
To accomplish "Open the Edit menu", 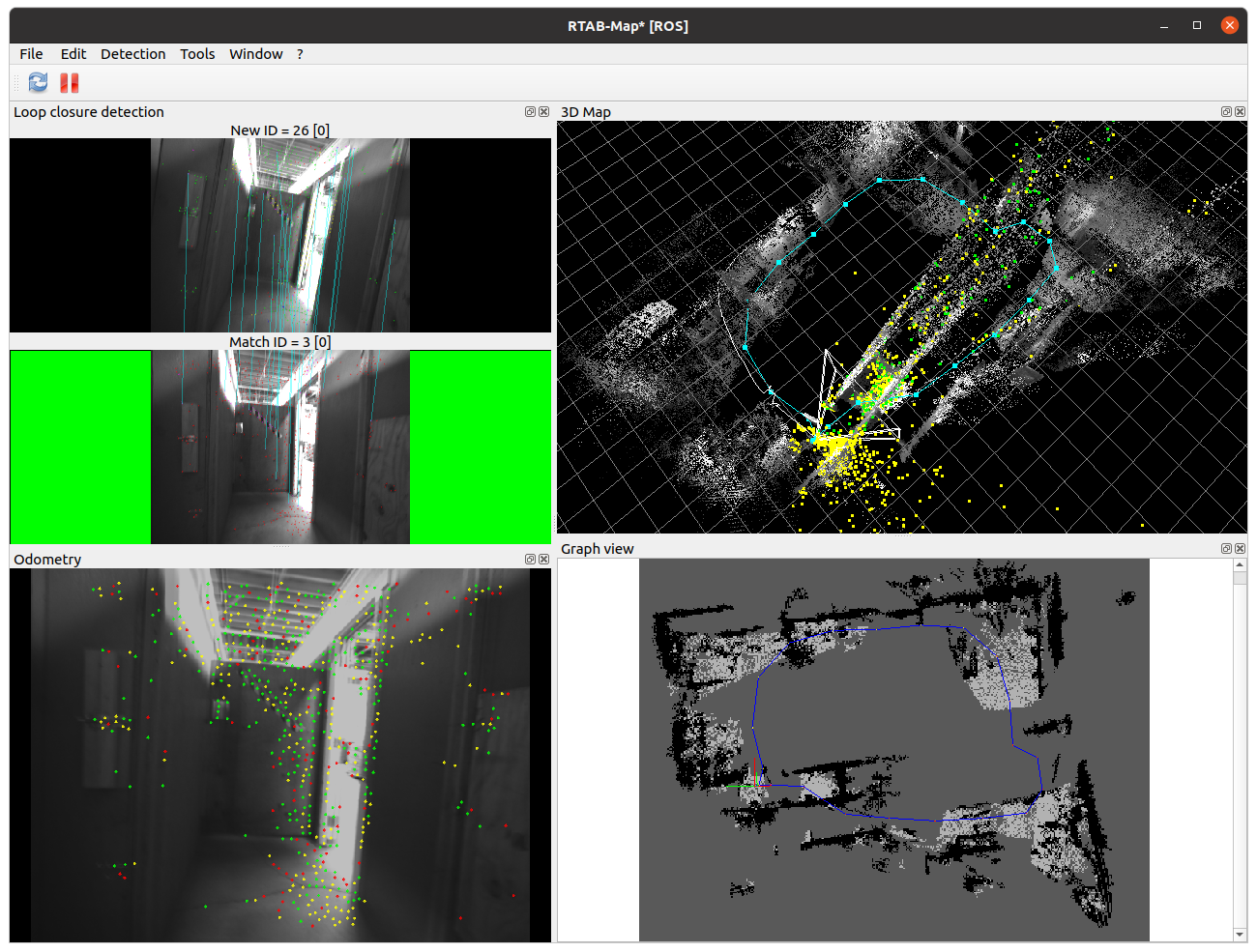I will [73, 54].
